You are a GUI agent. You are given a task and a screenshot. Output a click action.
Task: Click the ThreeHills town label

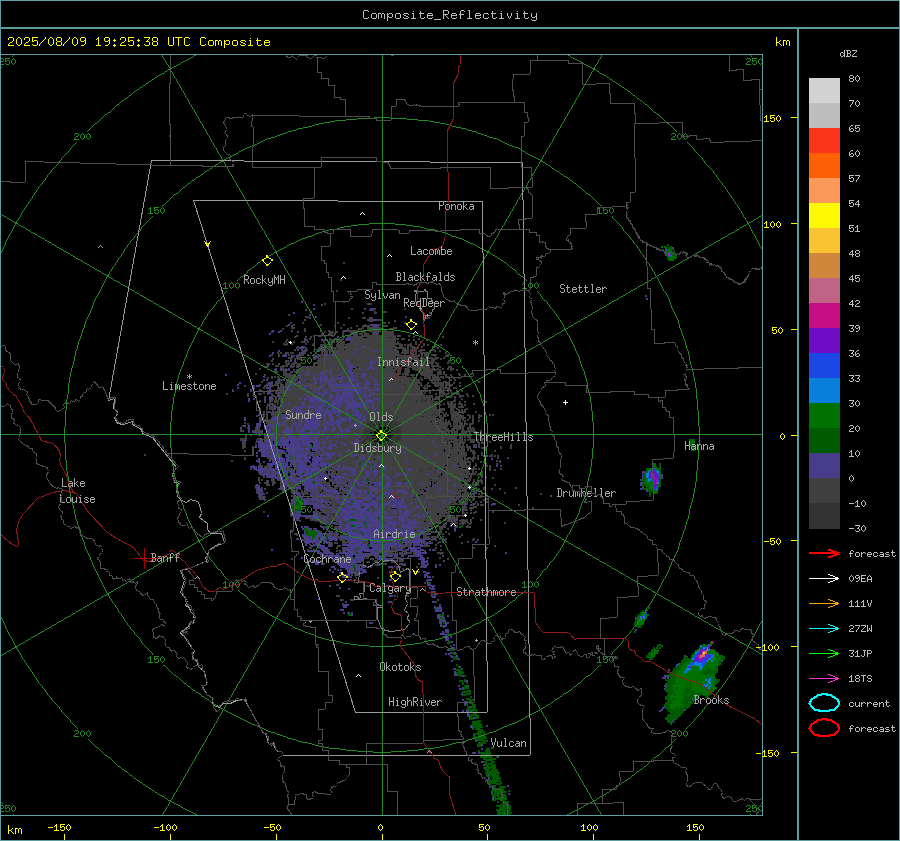[x=503, y=437]
